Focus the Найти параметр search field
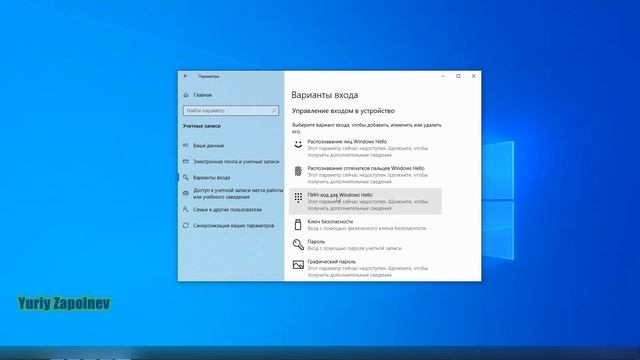Image resolution: width=640 pixels, height=360 pixels. click(x=231, y=111)
